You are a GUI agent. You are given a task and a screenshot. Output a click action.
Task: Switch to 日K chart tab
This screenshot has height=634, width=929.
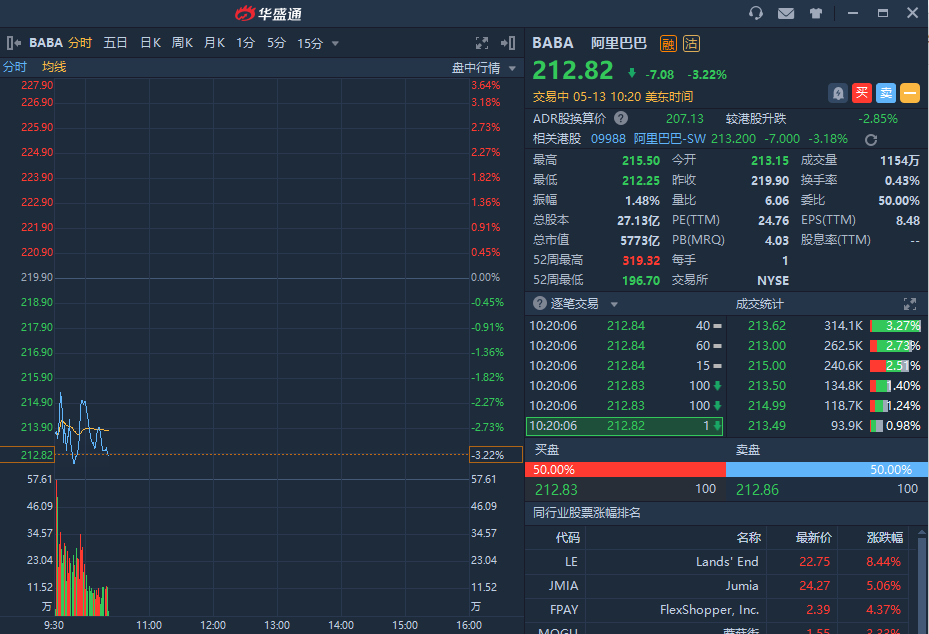pos(150,43)
